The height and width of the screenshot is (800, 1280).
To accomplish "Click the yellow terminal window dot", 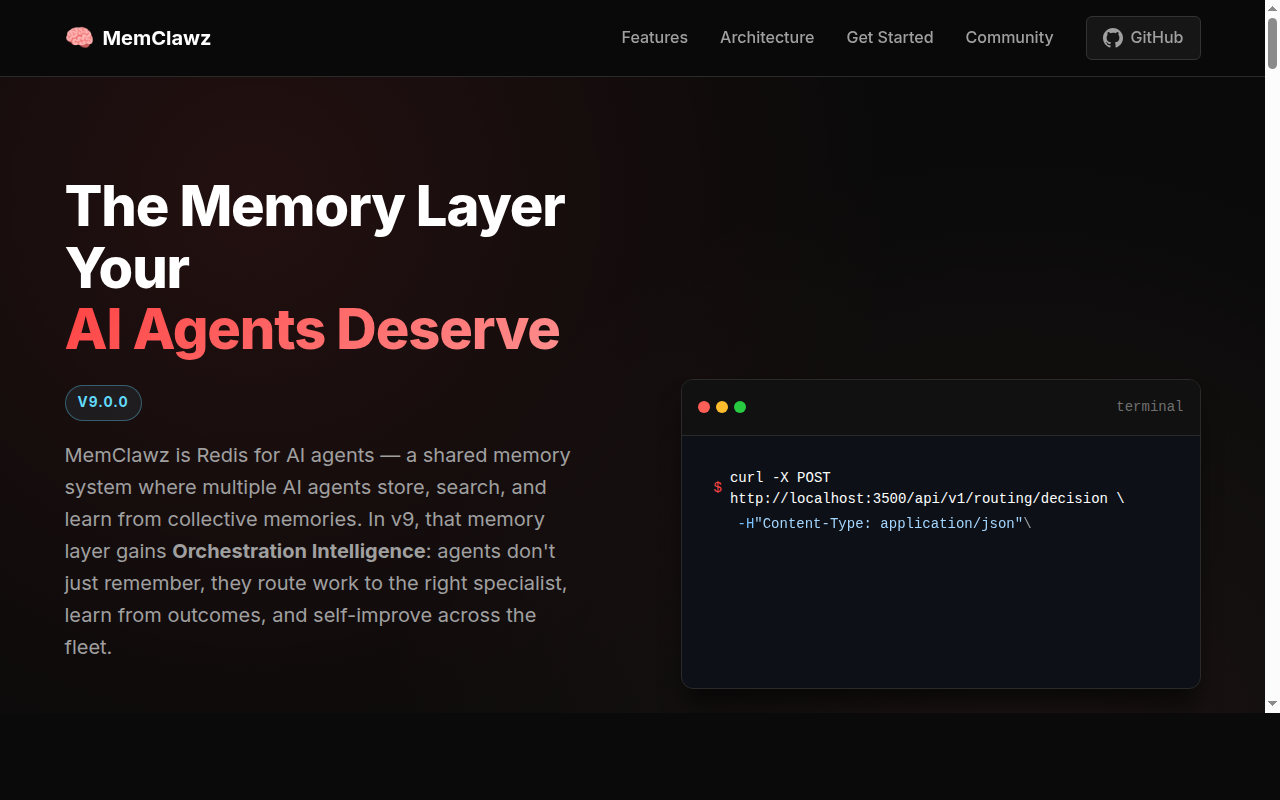I will (722, 407).
